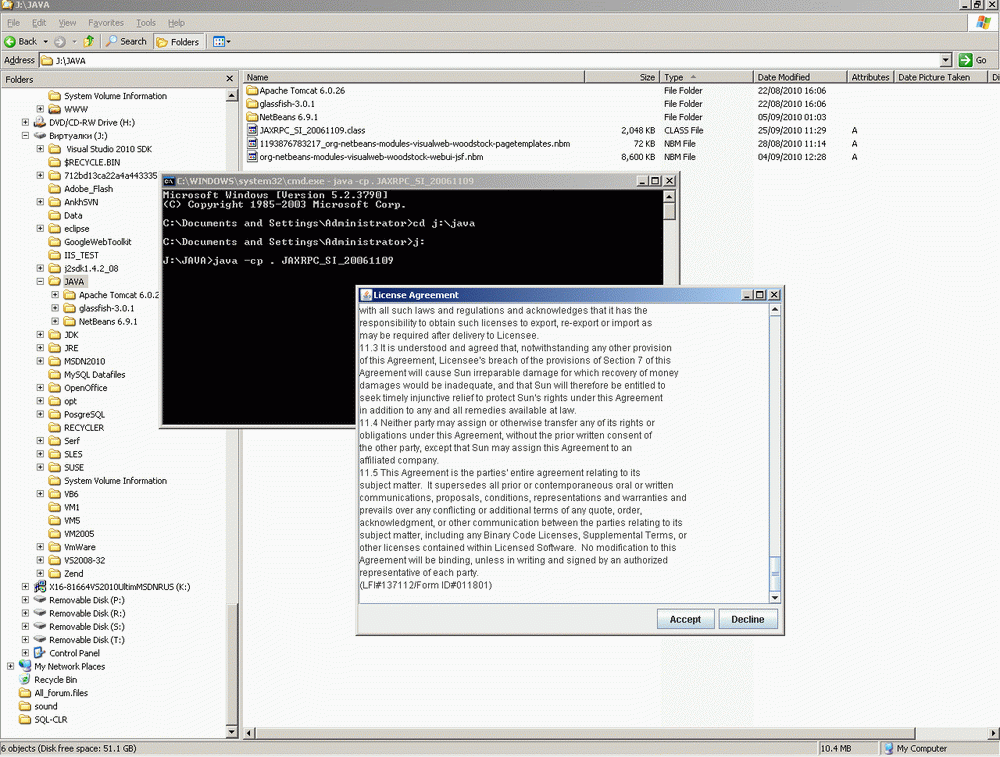Click the WWW shared folder icon in tree
Viewport: 1000px width, 757px height.
tap(55, 109)
